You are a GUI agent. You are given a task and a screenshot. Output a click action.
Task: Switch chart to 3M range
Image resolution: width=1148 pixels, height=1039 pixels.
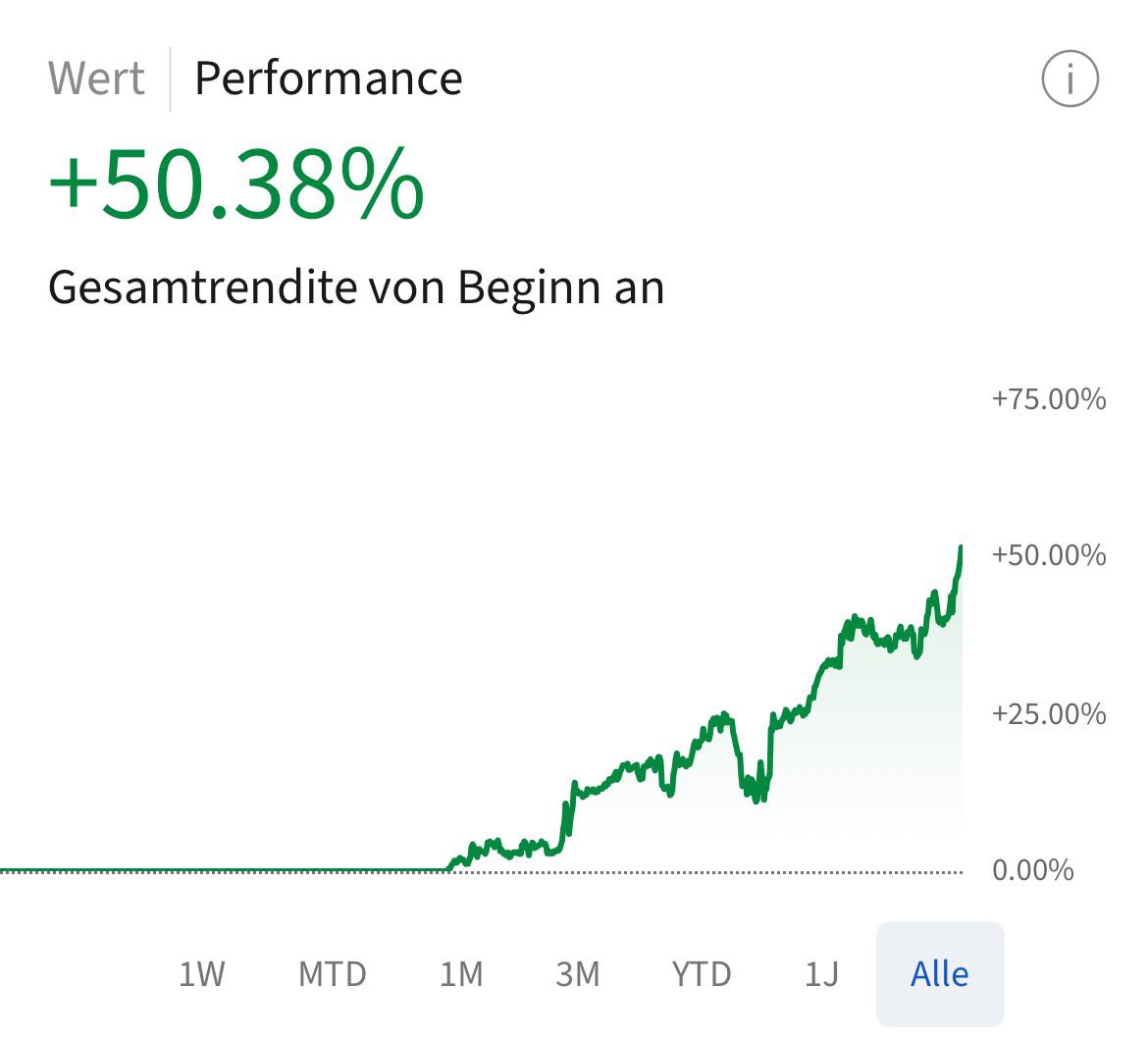(577, 974)
